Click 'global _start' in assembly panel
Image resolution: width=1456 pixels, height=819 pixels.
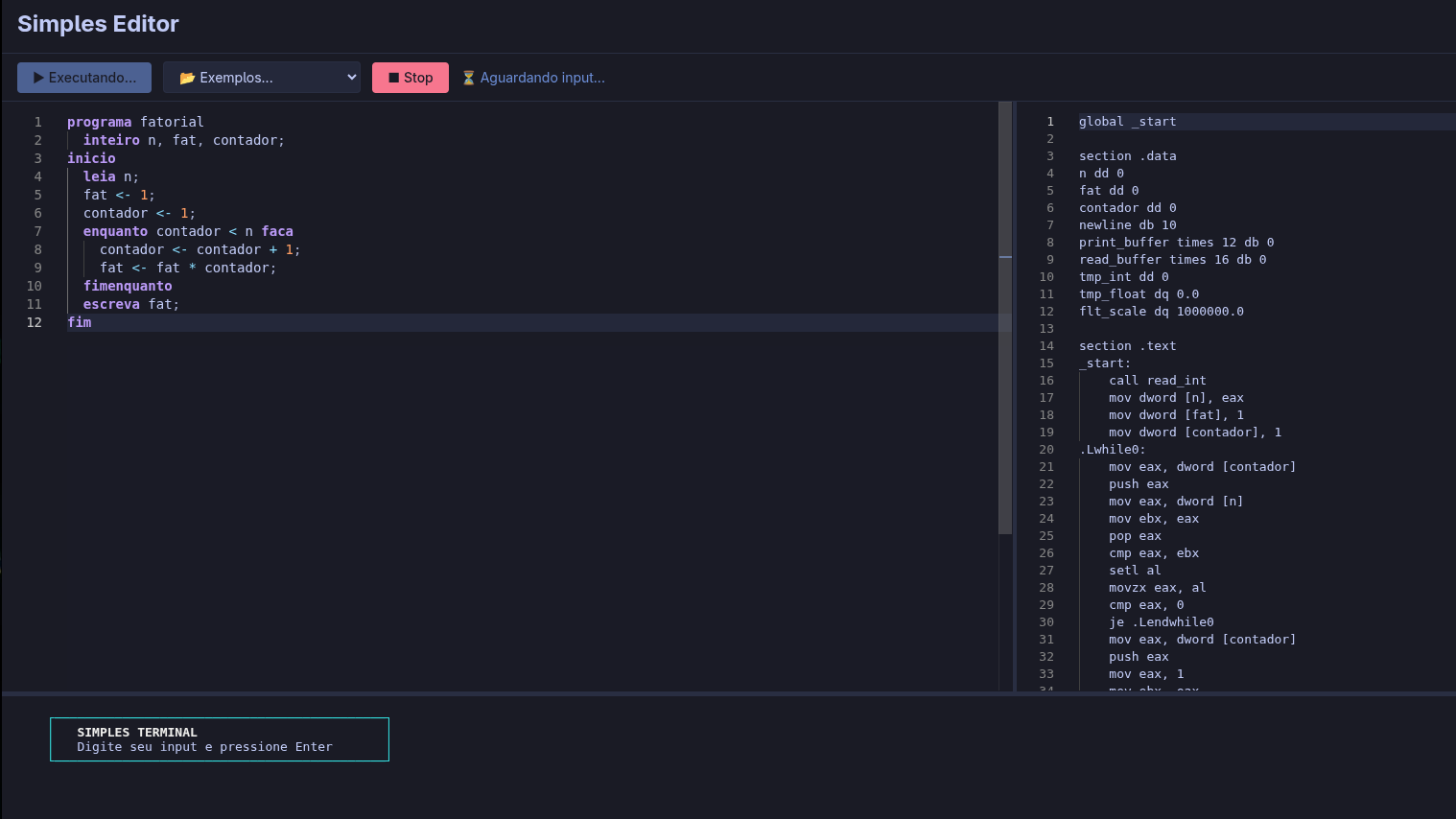[1127, 122]
